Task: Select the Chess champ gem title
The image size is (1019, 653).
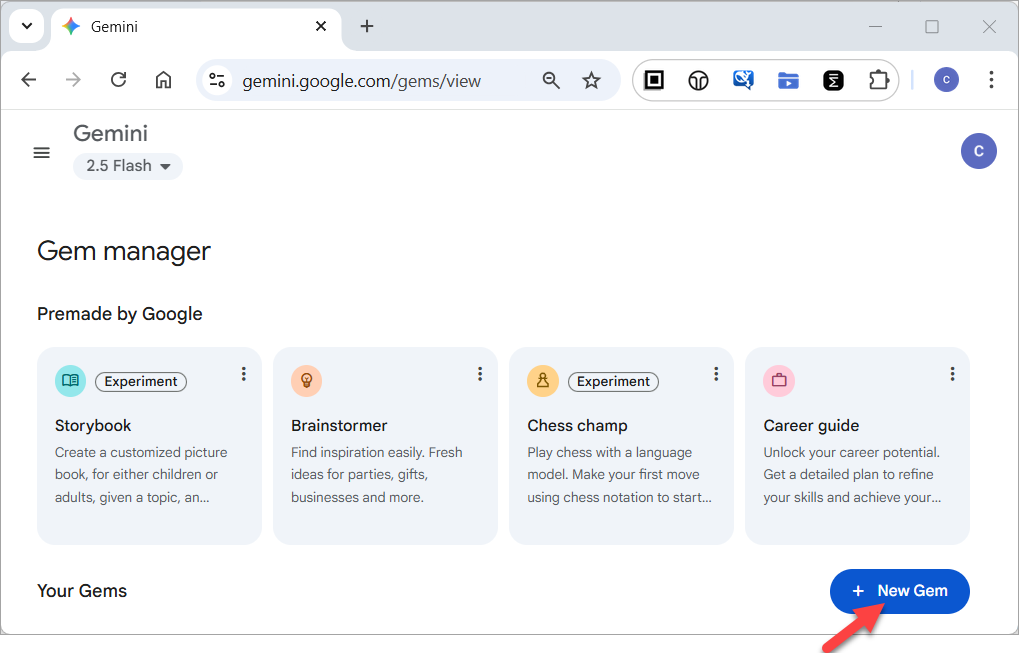Action: coord(577,426)
